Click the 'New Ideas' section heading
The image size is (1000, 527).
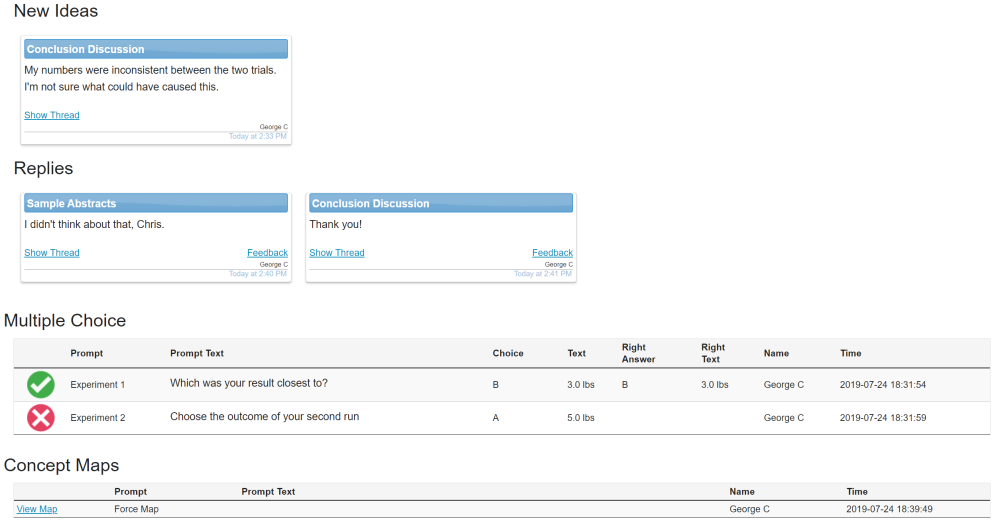point(56,11)
